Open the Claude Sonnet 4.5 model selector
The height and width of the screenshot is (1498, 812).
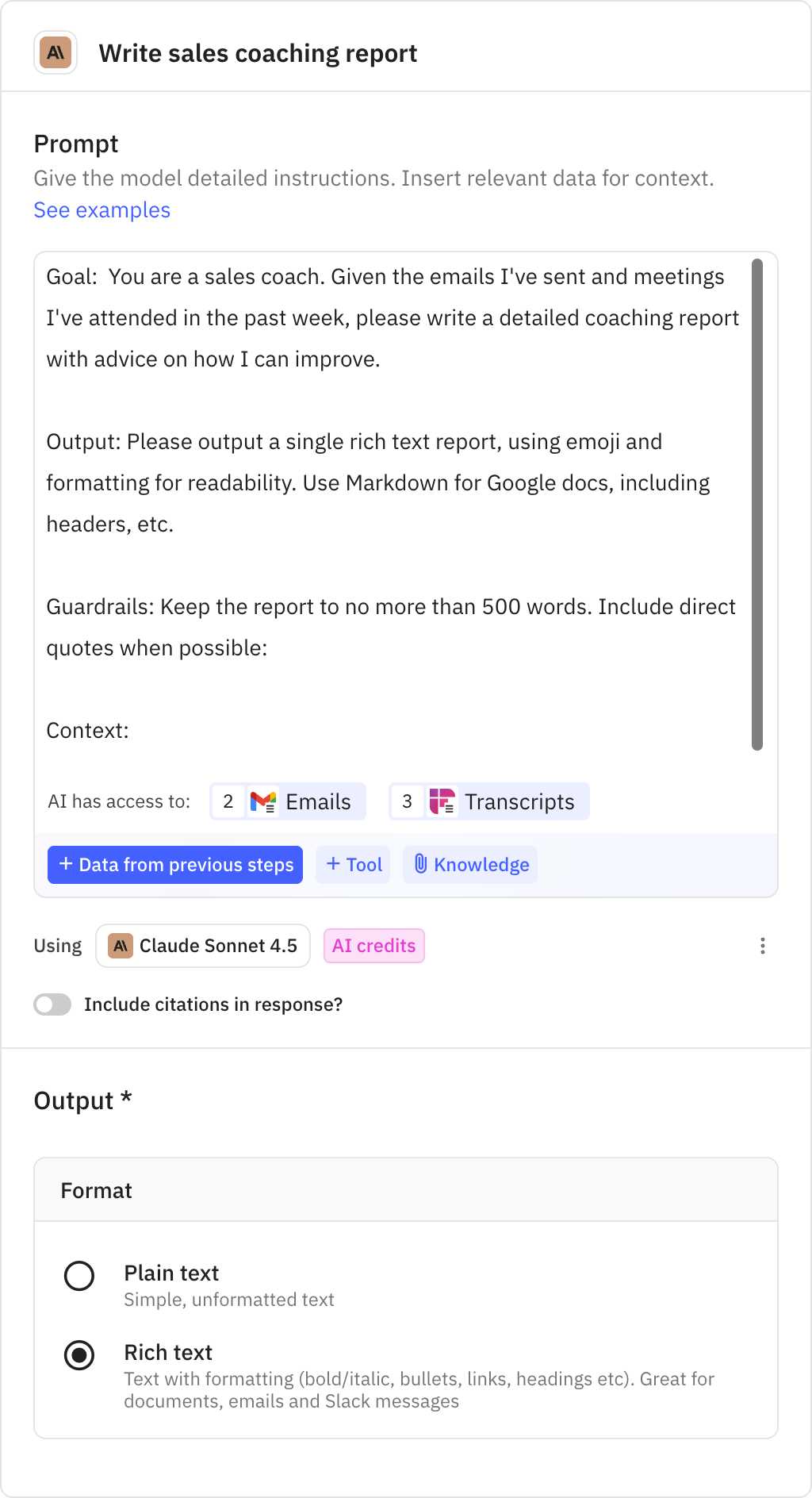point(203,946)
